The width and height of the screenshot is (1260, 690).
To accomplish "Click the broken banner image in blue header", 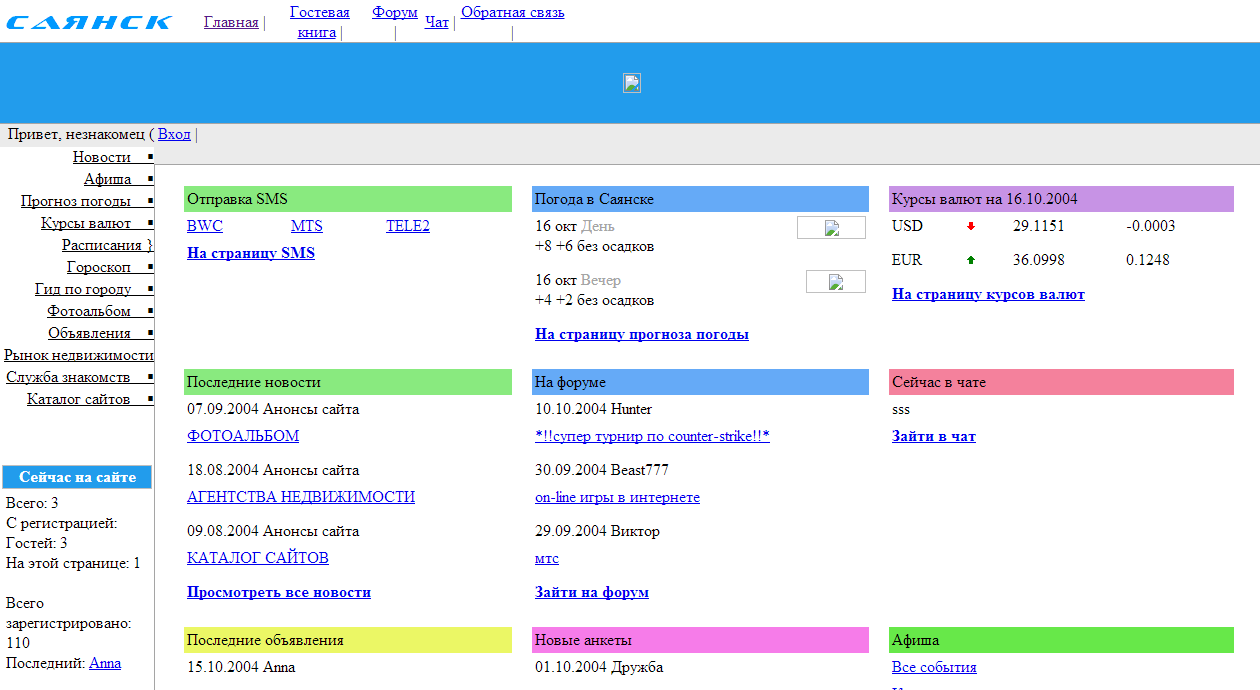I will click(632, 84).
